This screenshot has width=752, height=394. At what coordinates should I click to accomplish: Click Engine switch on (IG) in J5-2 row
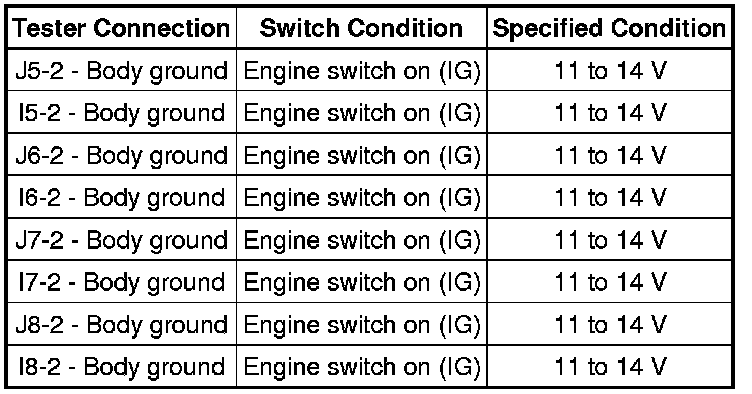tap(362, 70)
